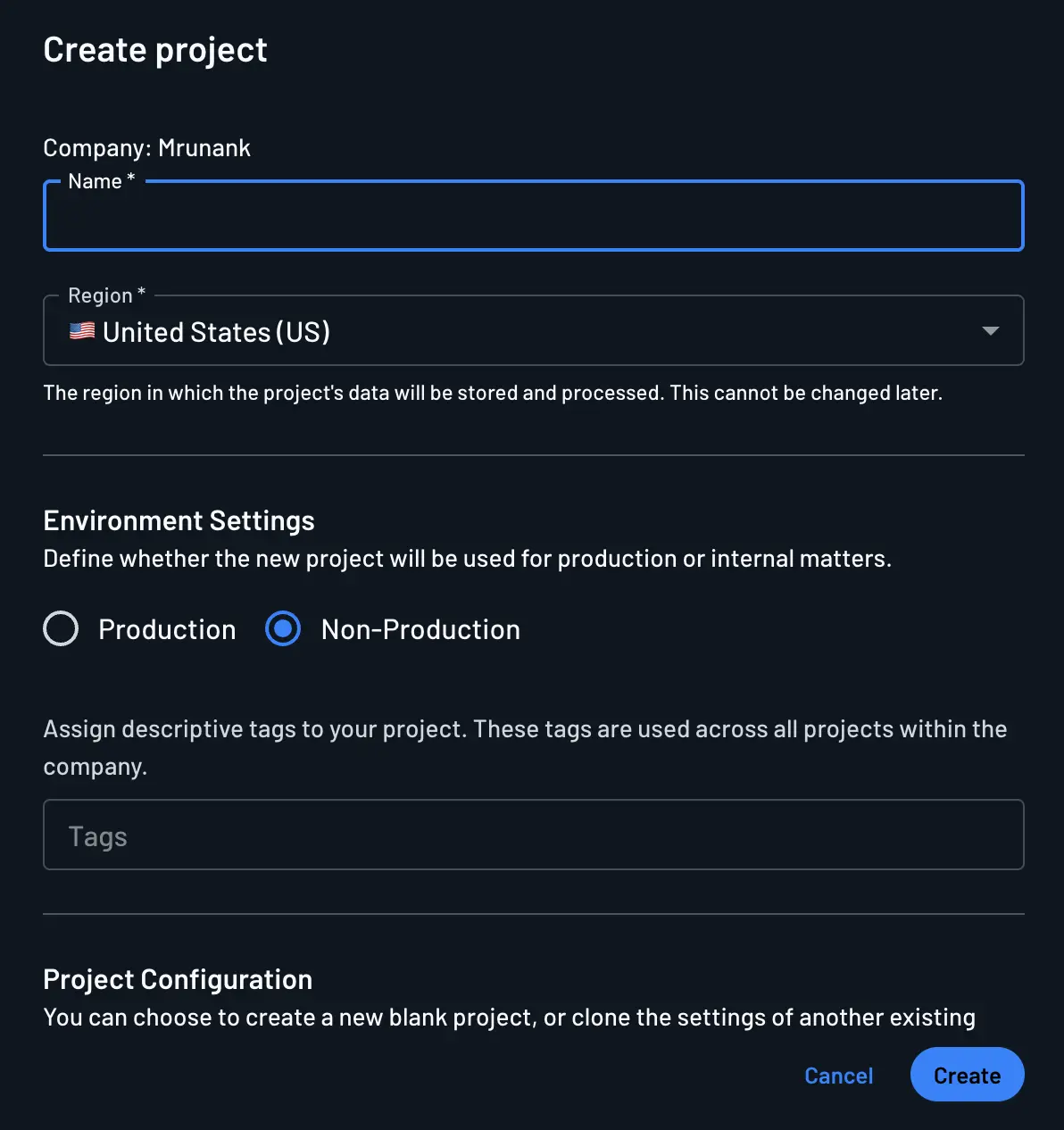Click the Tags placeholder text
The height and width of the screenshot is (1130, 1064).
[x=97, y=835]
